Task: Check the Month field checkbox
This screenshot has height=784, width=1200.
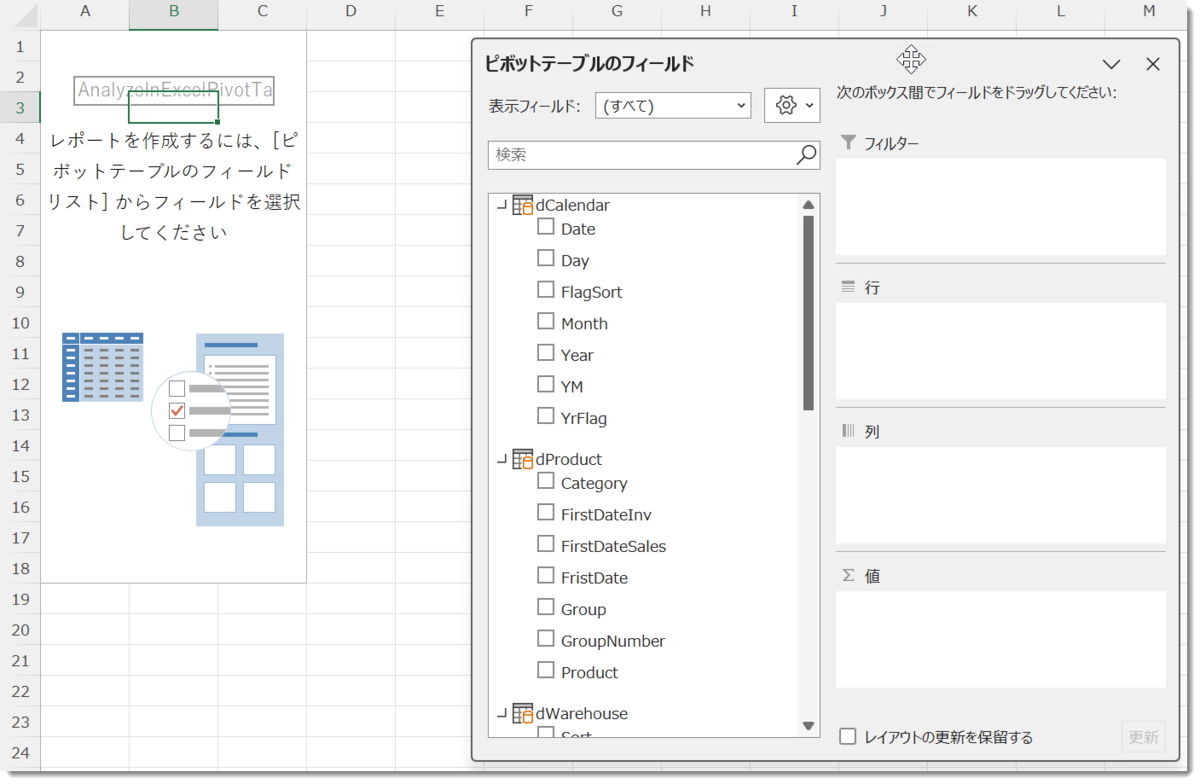Action: (545, 322)
